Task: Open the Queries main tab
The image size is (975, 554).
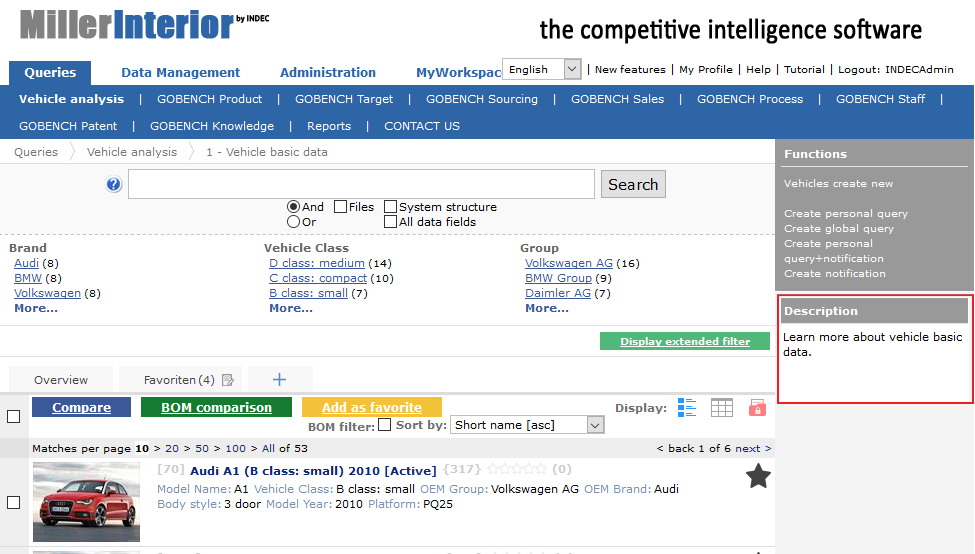Action: click(x=50, y=73)
